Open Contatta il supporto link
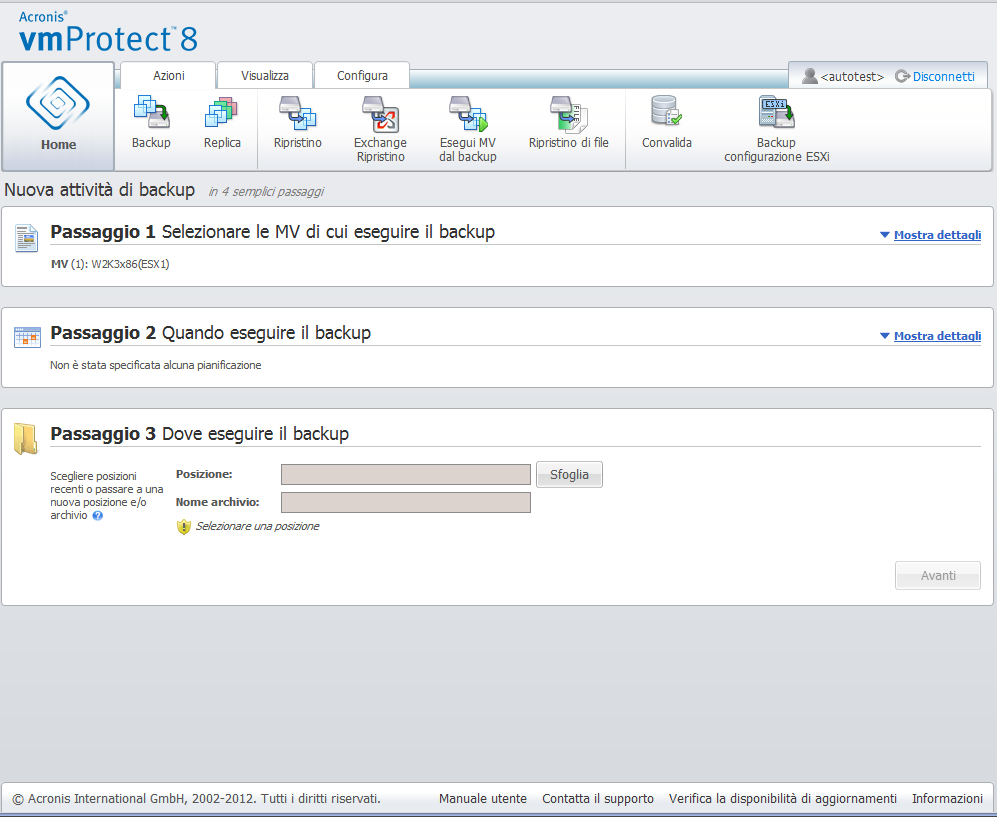This screenshot has height=817, width=997. pyautogui.click(x=598, y=799)
